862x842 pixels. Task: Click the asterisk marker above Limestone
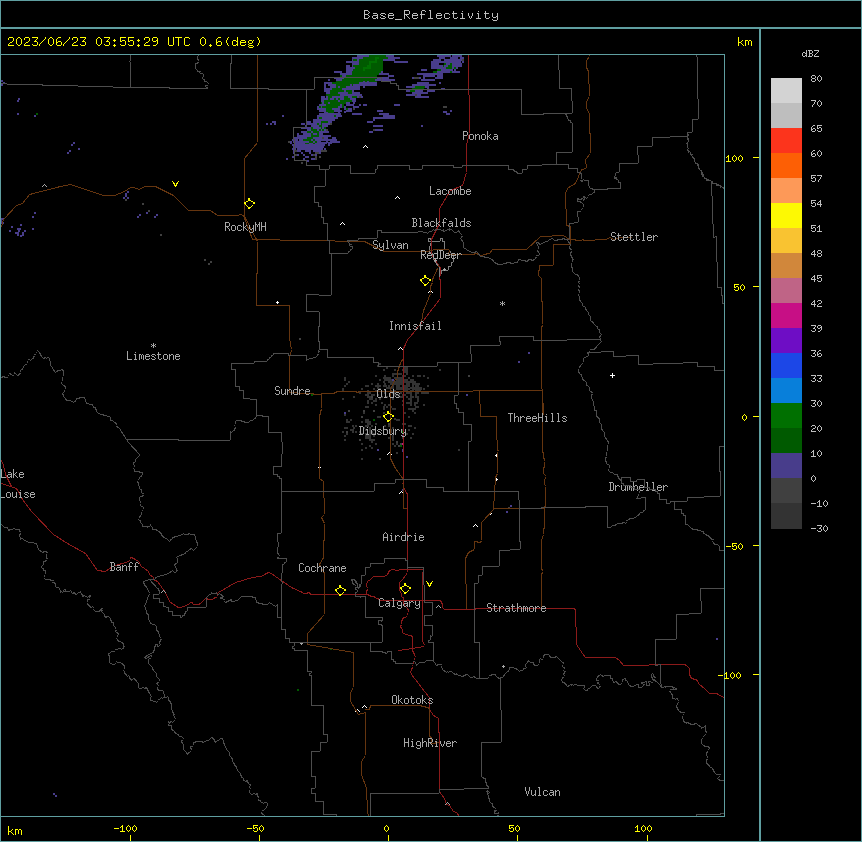click(x=153, y=346)
